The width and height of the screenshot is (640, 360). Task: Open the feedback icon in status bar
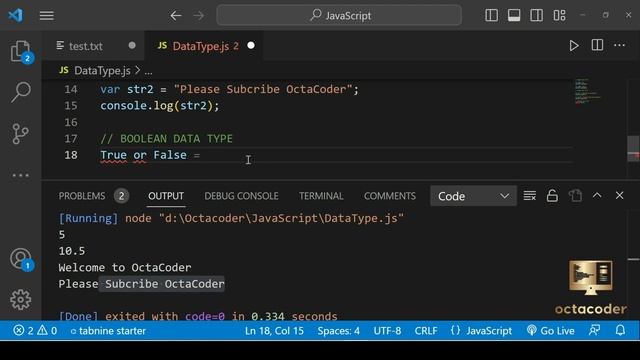point(595,330)
